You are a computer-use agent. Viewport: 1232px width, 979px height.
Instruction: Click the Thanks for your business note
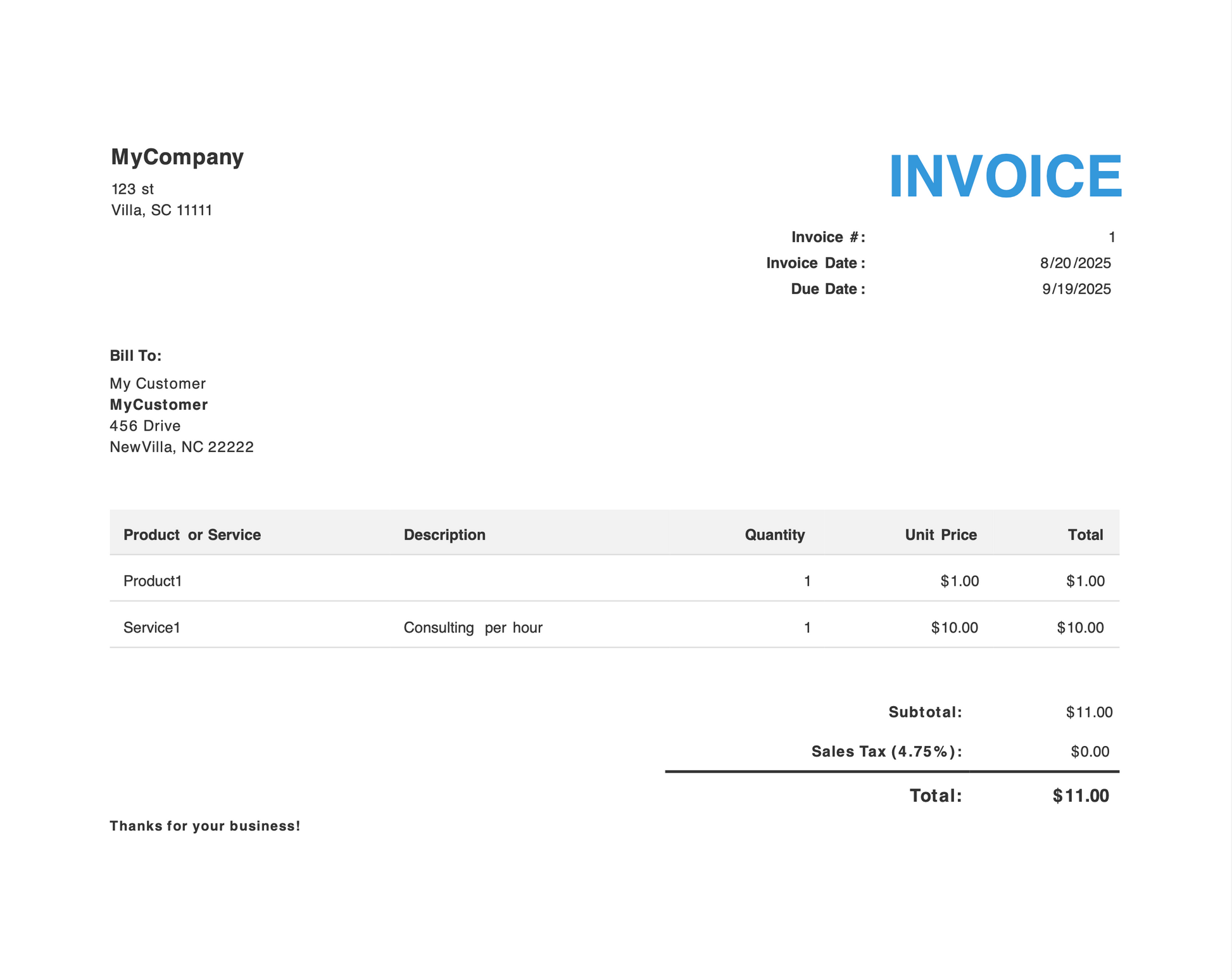(x=204, y=826)
